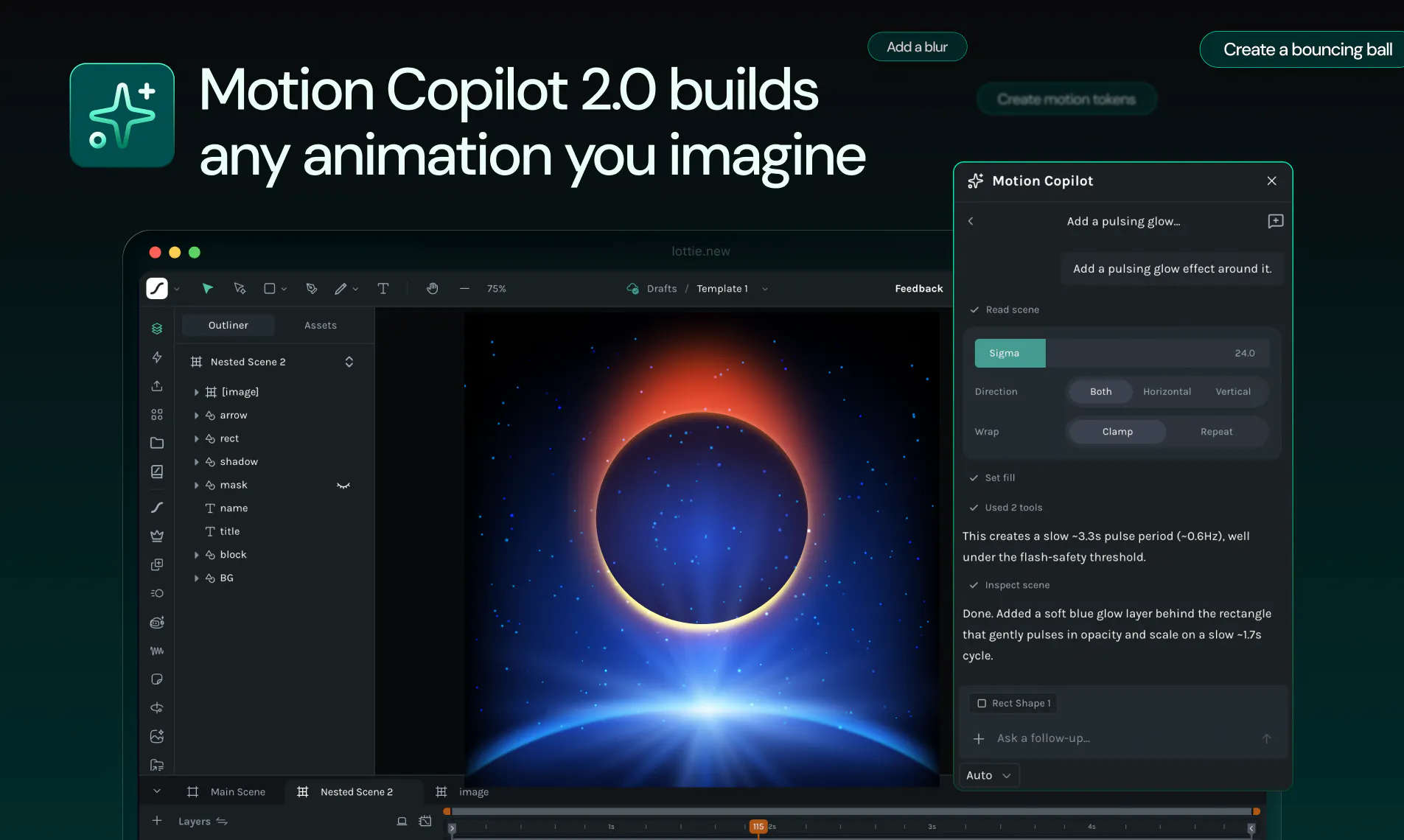This screenshot has width=1404, height=840.
Task: Open the AI image generation sidebar icon
Action: pyautogui.click(x=157, y=736)
